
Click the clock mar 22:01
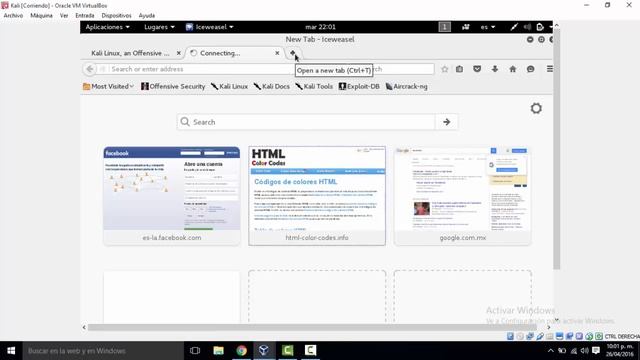[x=320, y=27]
